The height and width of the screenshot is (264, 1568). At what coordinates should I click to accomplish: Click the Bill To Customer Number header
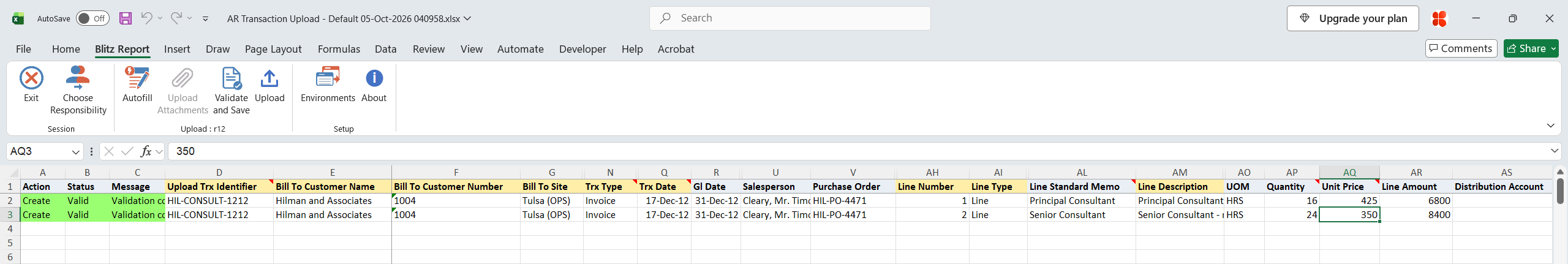456,186
